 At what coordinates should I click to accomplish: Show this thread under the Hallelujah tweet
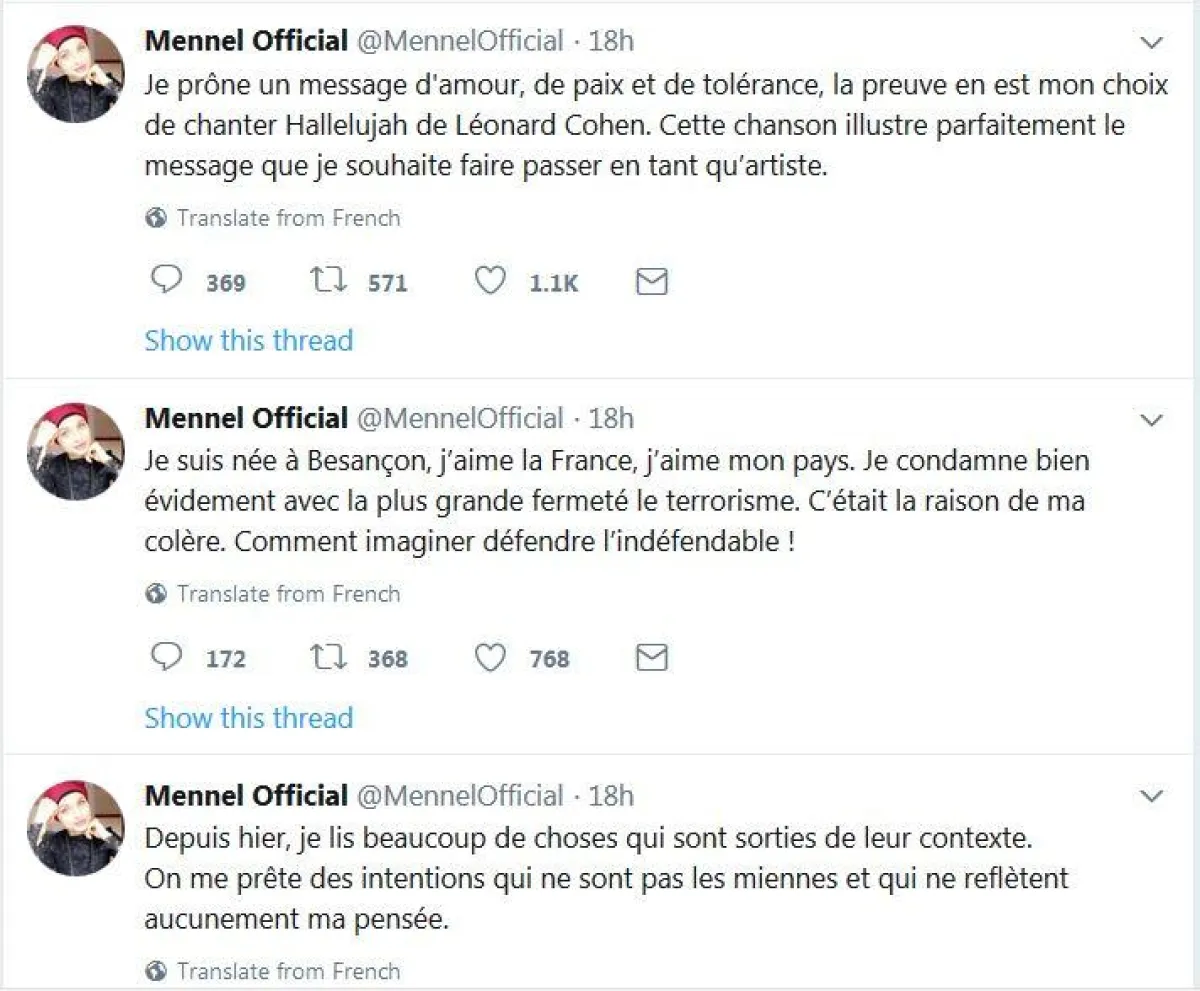point(249,340)
